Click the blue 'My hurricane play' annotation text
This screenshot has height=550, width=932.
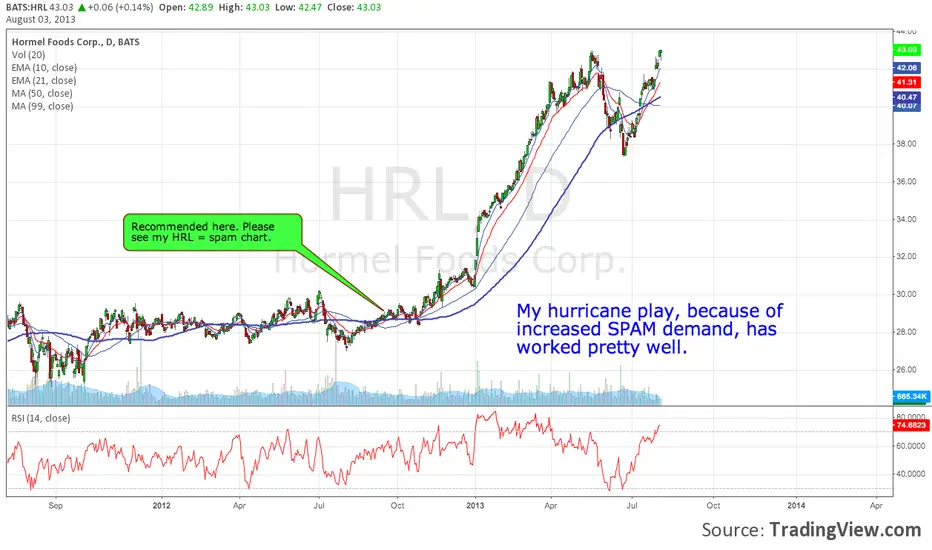650,329
